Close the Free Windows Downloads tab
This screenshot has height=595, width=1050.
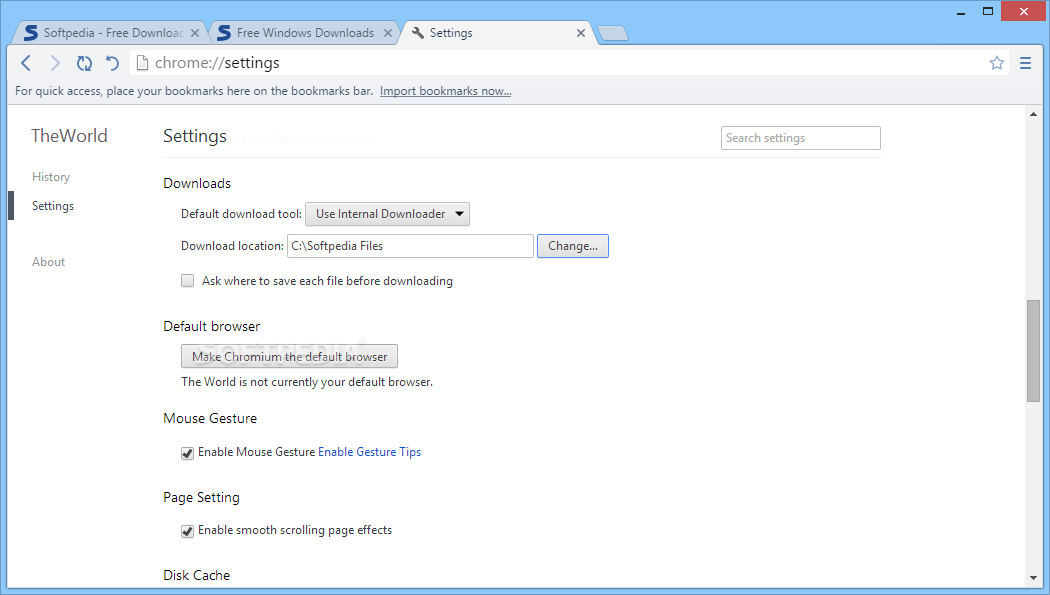[388, 33]
